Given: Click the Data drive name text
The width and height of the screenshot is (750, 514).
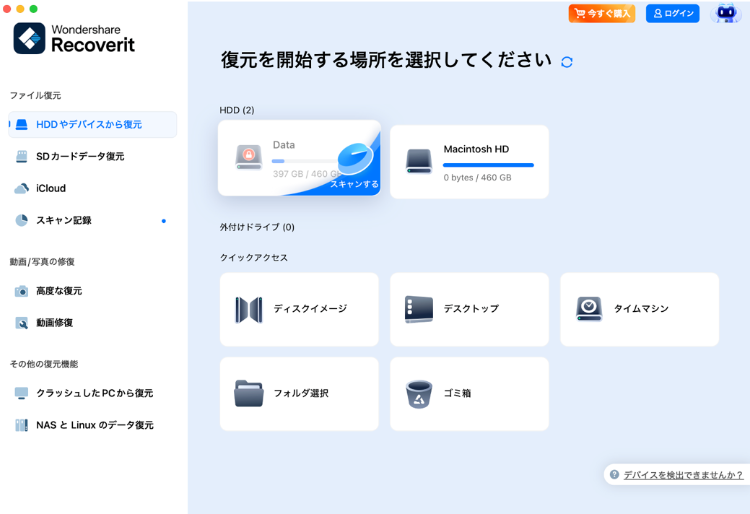Looking at the screenshot, I should tap(284, 145).
